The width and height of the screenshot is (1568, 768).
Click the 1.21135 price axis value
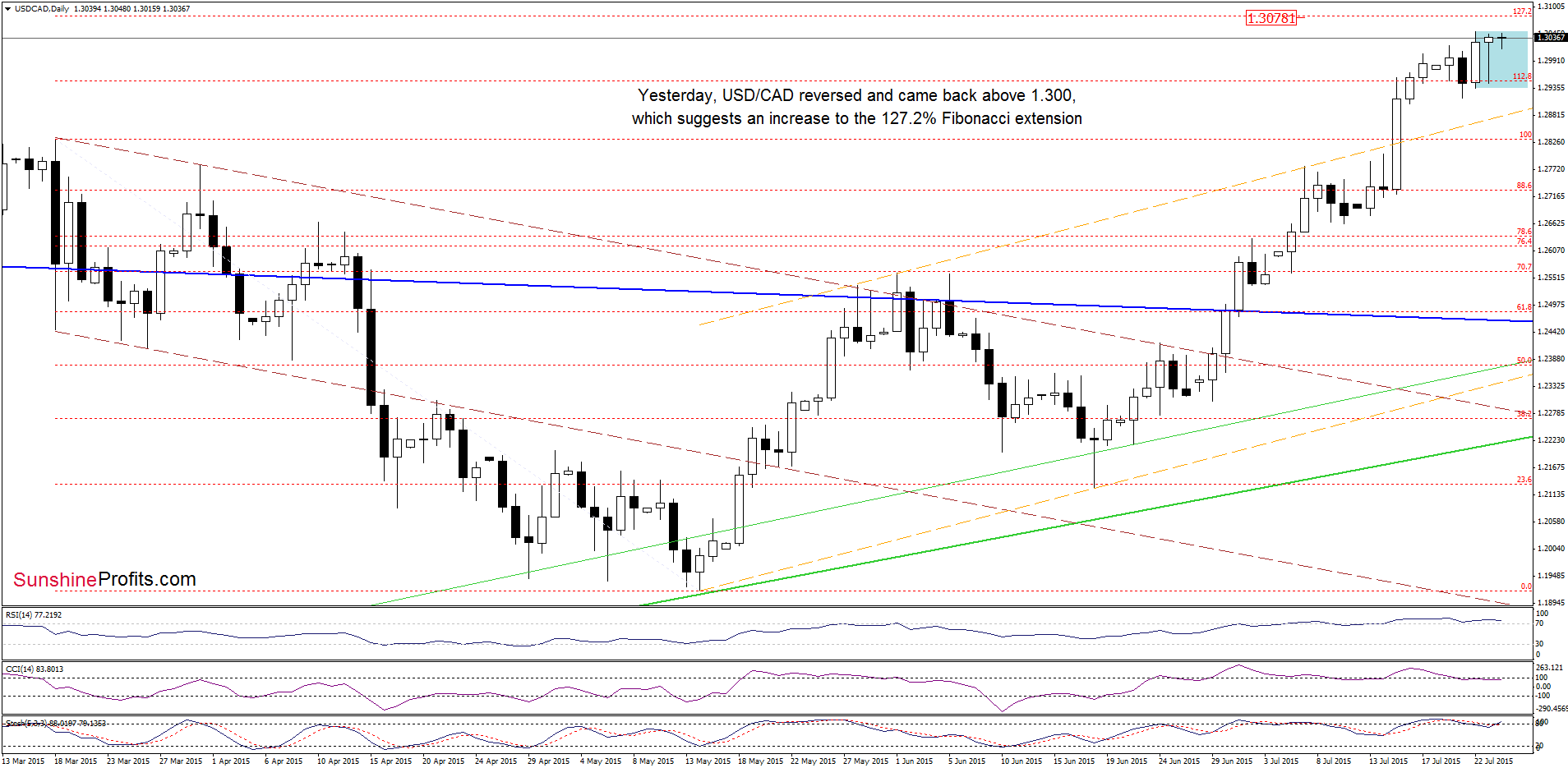pyautogui.click(x=1551, y=494)
